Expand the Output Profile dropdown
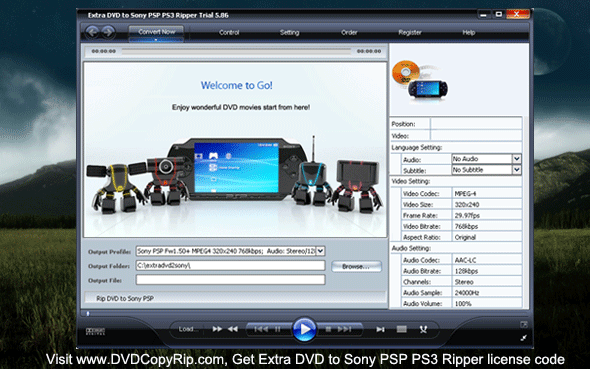Screen dimensions: 590x369 [x=320, y=251]
